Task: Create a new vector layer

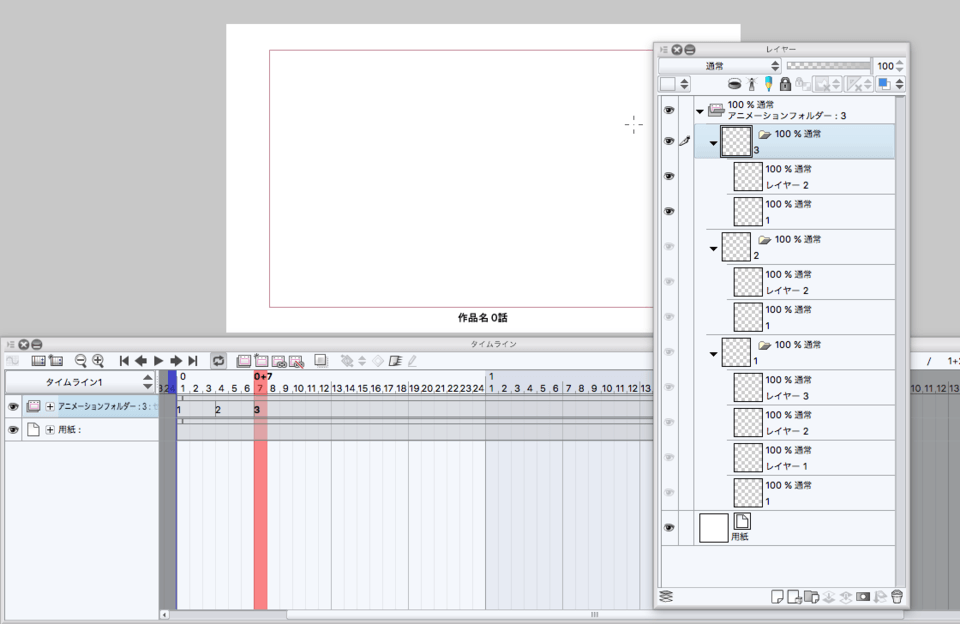Action: (794, 596)
